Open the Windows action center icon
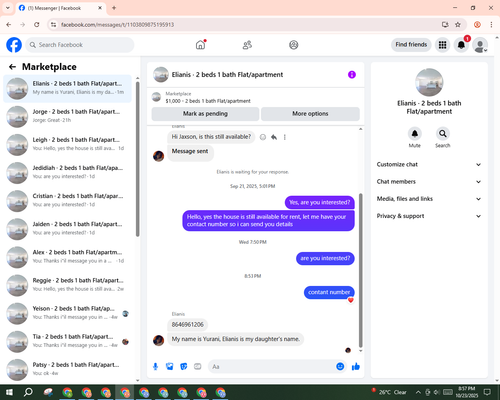Image resolution: width=500 pixels, height=400 pixels. click(487, 392)
